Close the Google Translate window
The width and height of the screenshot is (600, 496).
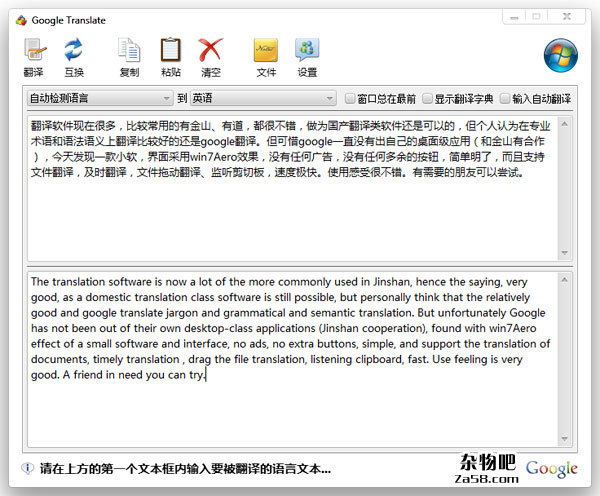(x=567, y=17)
